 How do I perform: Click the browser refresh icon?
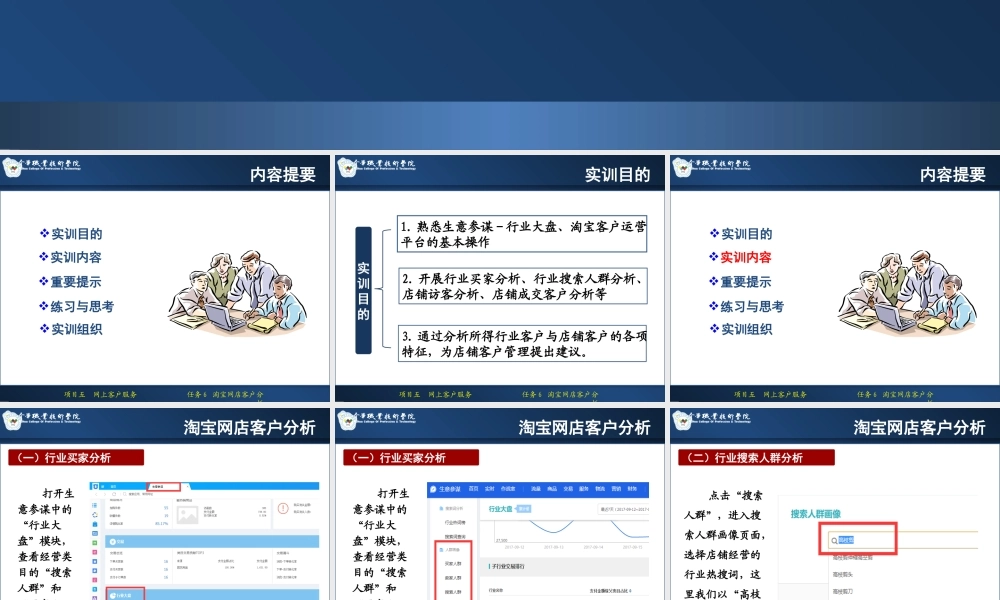click(115, 494)
